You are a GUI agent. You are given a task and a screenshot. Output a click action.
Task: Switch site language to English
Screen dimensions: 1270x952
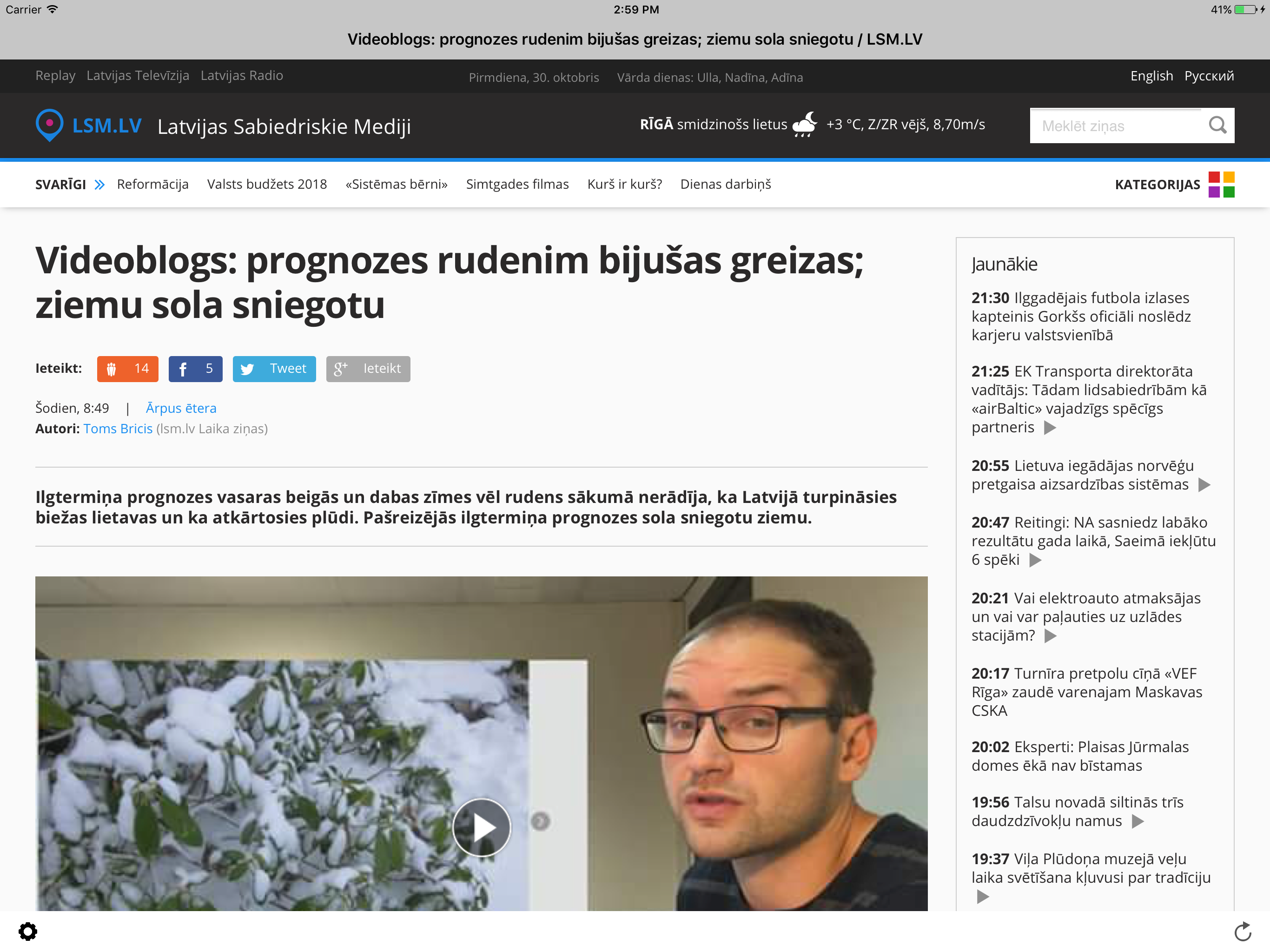tap(1151, 76)
